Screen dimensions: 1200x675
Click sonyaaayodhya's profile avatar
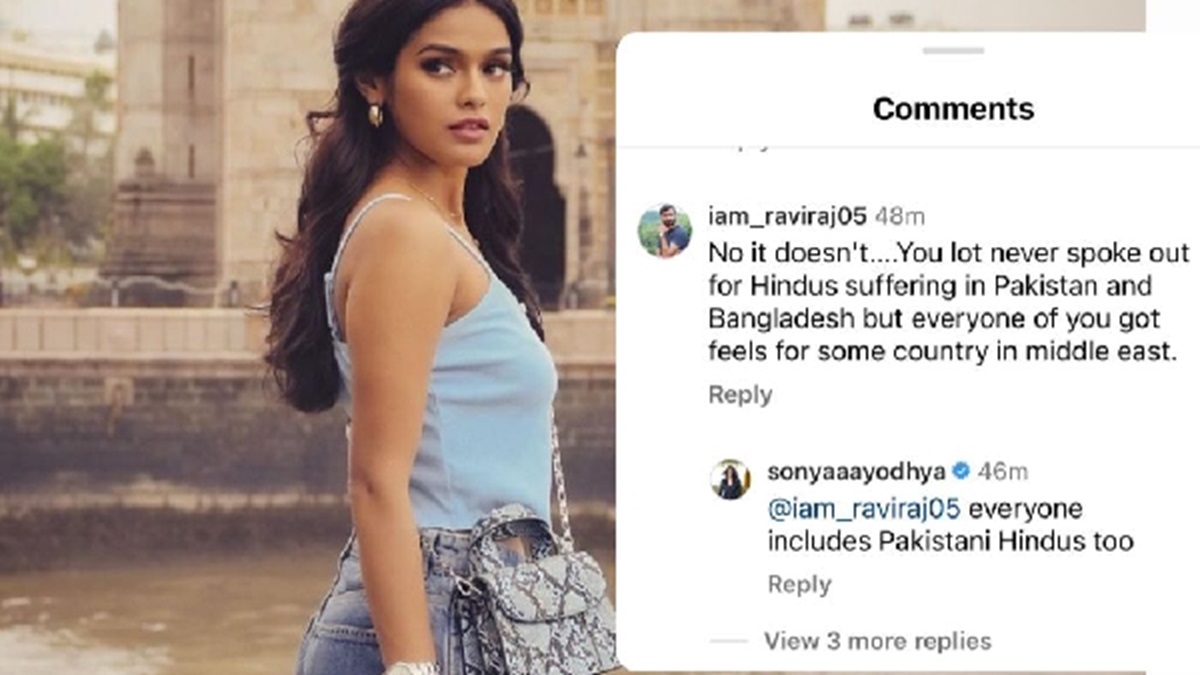(730, 479)
